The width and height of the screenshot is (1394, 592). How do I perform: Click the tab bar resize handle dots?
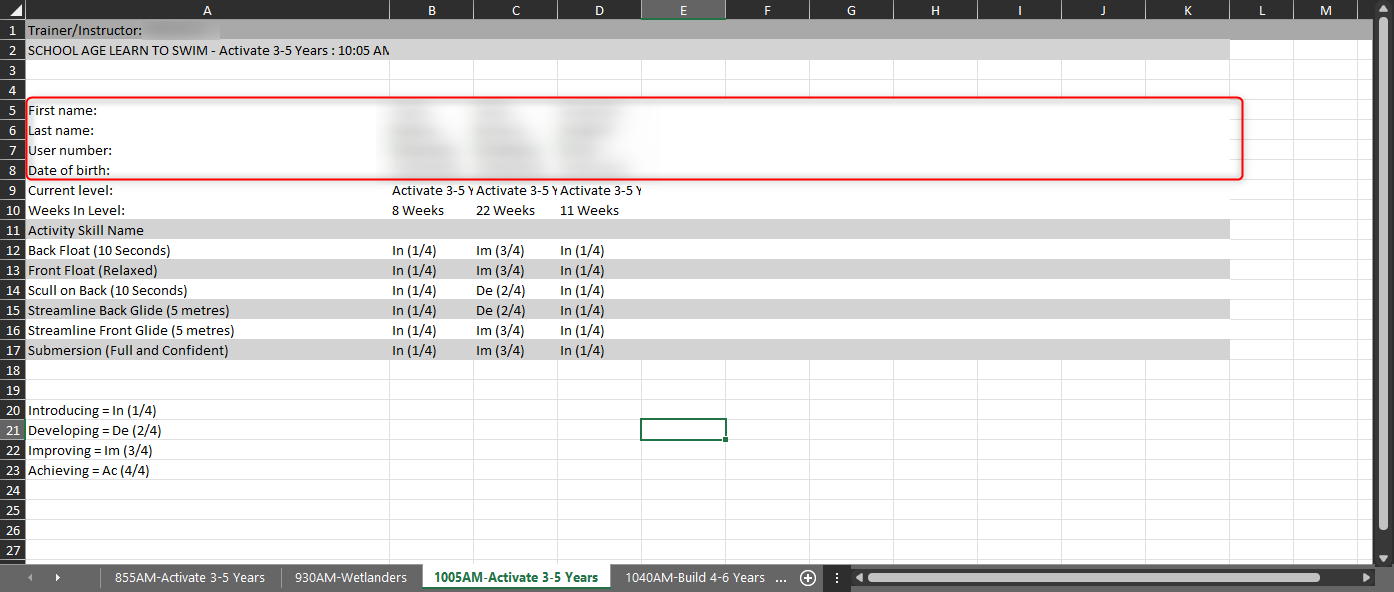pos(837,578)
